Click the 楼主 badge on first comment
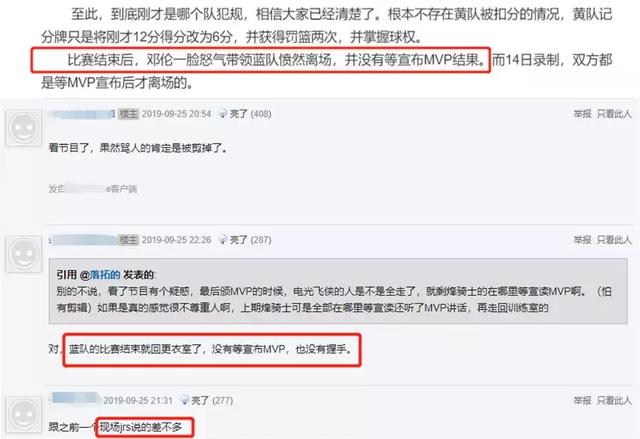This screenshot has width=640, height=439. point(129,114)
